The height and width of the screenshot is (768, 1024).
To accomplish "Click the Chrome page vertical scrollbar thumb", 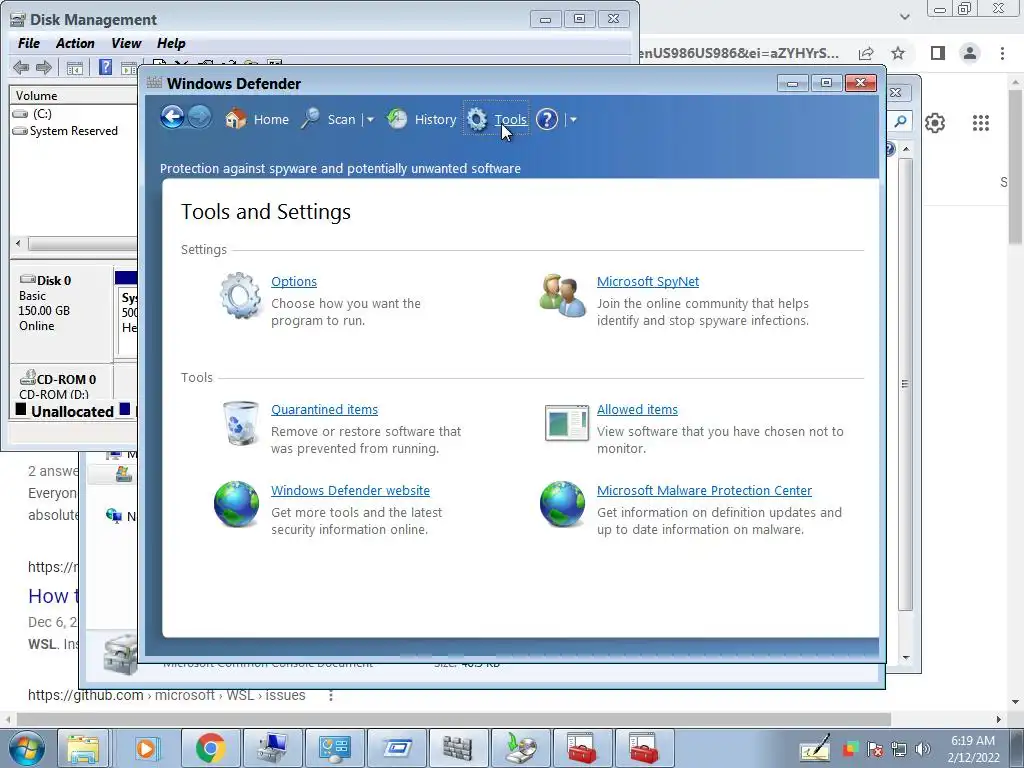I will (x=1016, y=167).
